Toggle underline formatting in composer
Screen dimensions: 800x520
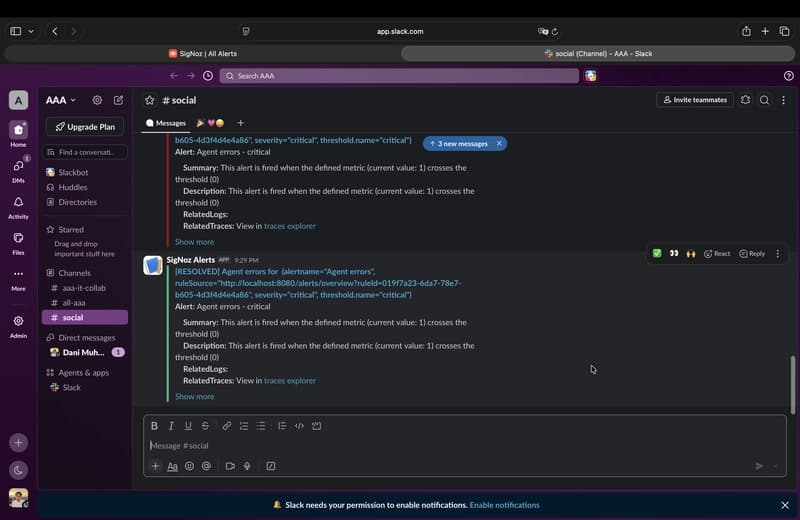[188, 426]
